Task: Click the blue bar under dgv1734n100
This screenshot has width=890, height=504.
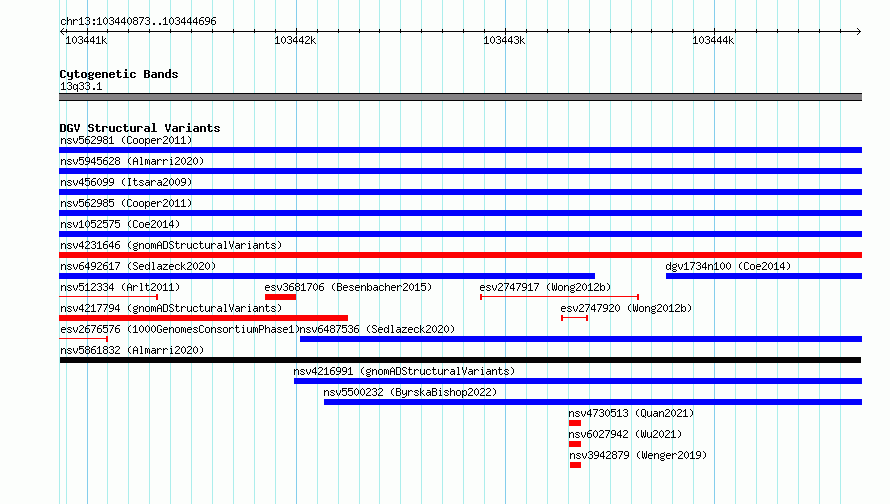Action: pos(764,276)
